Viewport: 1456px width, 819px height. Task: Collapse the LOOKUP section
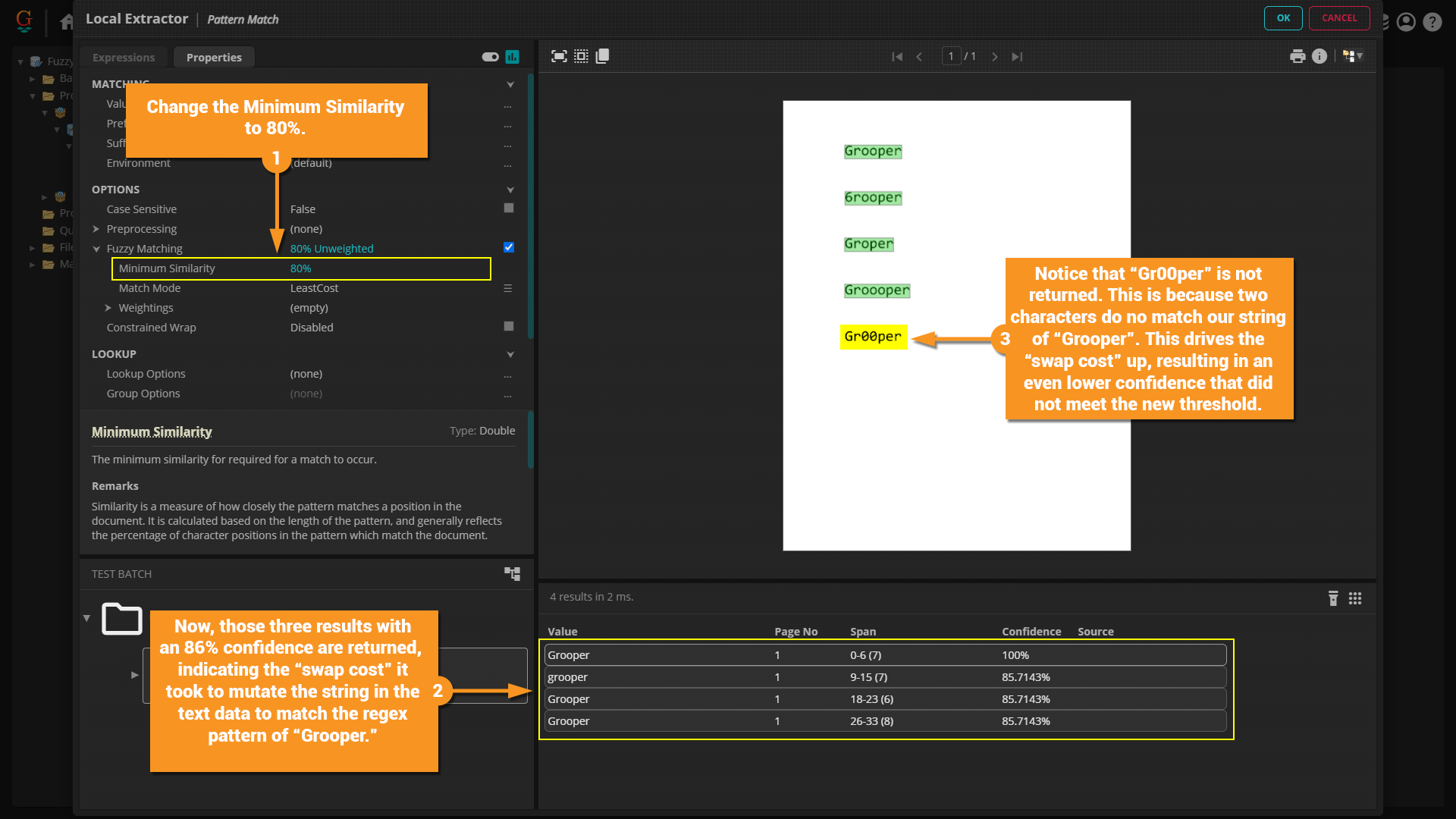pyautogui.click(x=510, y=354)
